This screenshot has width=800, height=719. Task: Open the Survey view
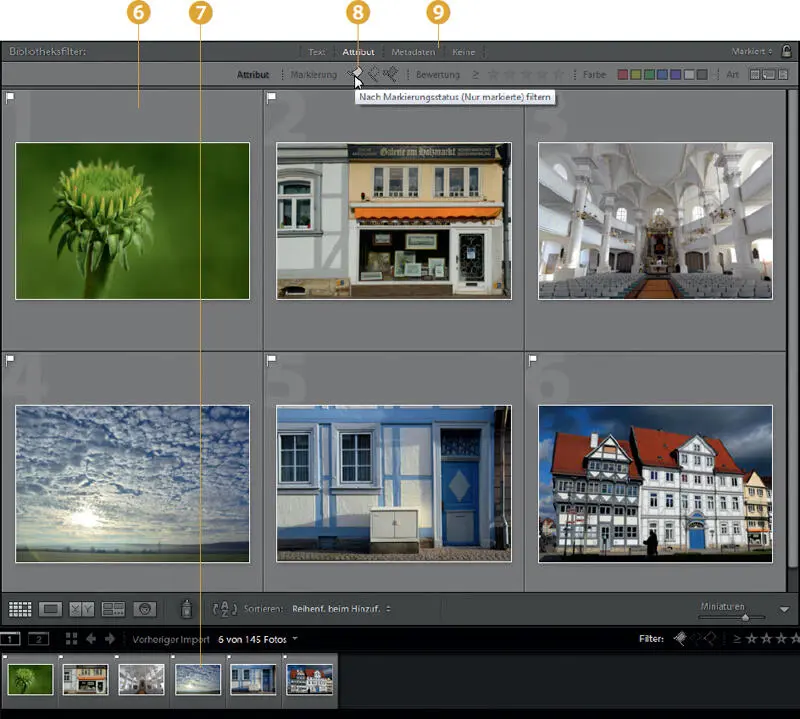(x=113, y=609)
